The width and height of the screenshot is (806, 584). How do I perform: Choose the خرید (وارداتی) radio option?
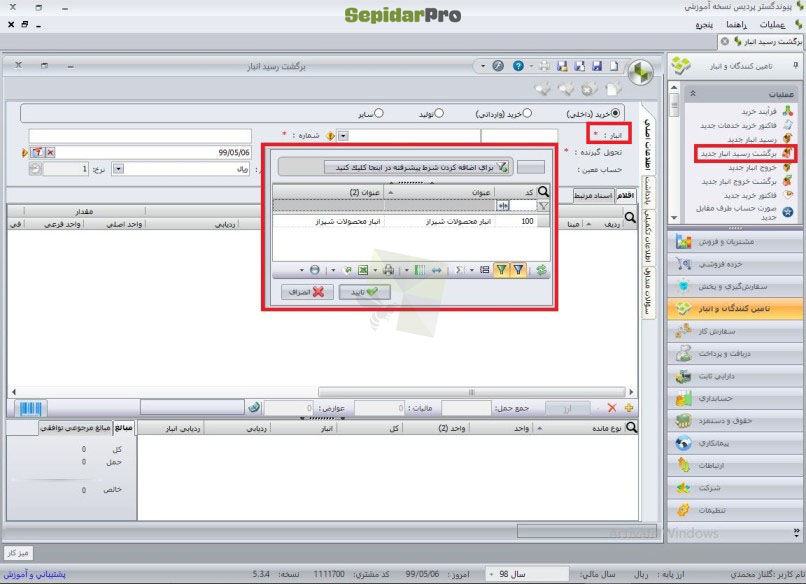527,113
